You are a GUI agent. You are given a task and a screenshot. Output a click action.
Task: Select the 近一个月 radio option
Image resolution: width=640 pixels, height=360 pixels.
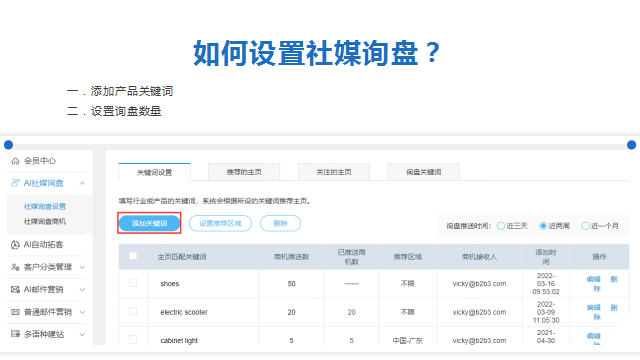click(585, 226)
